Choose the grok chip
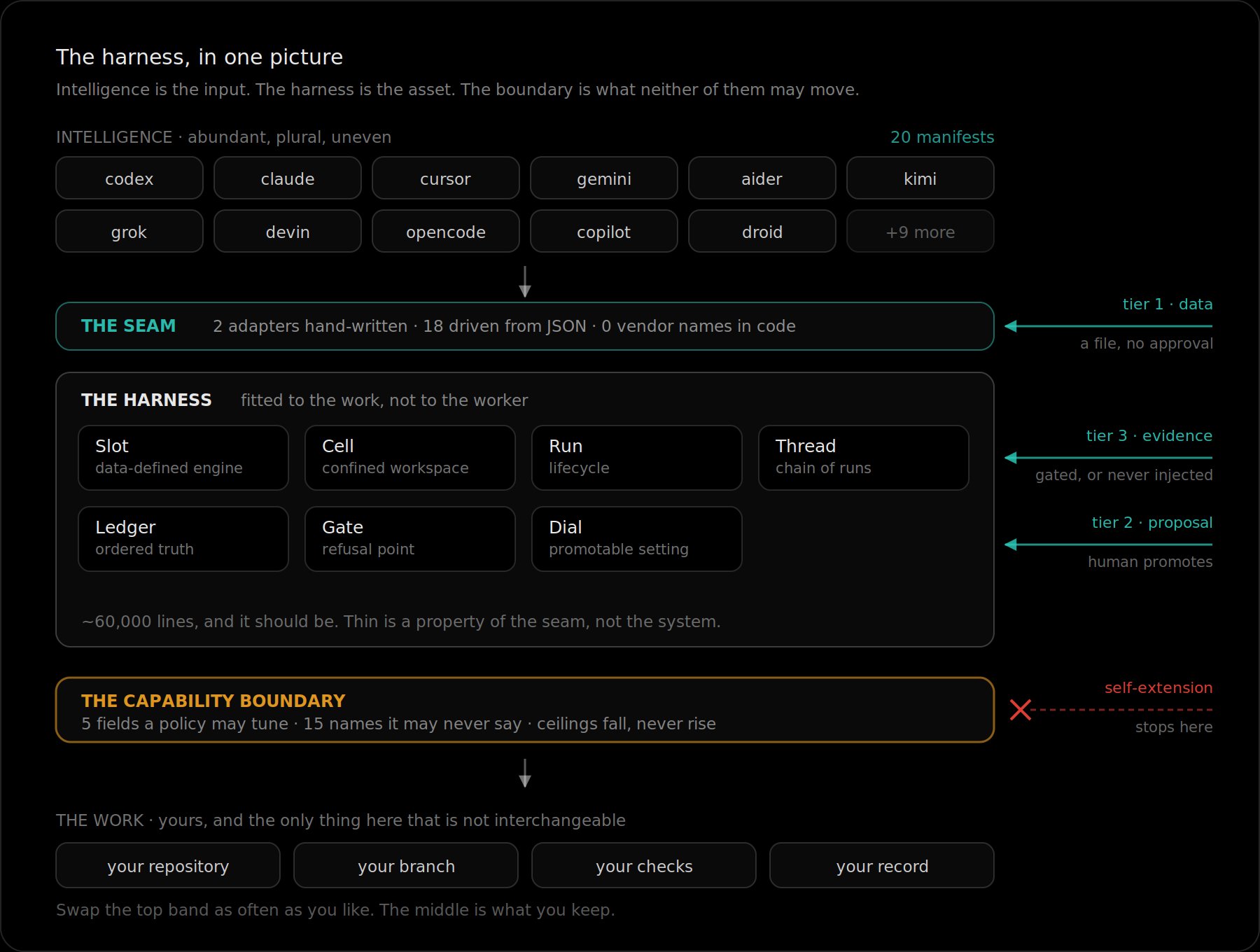 [129, 232]
